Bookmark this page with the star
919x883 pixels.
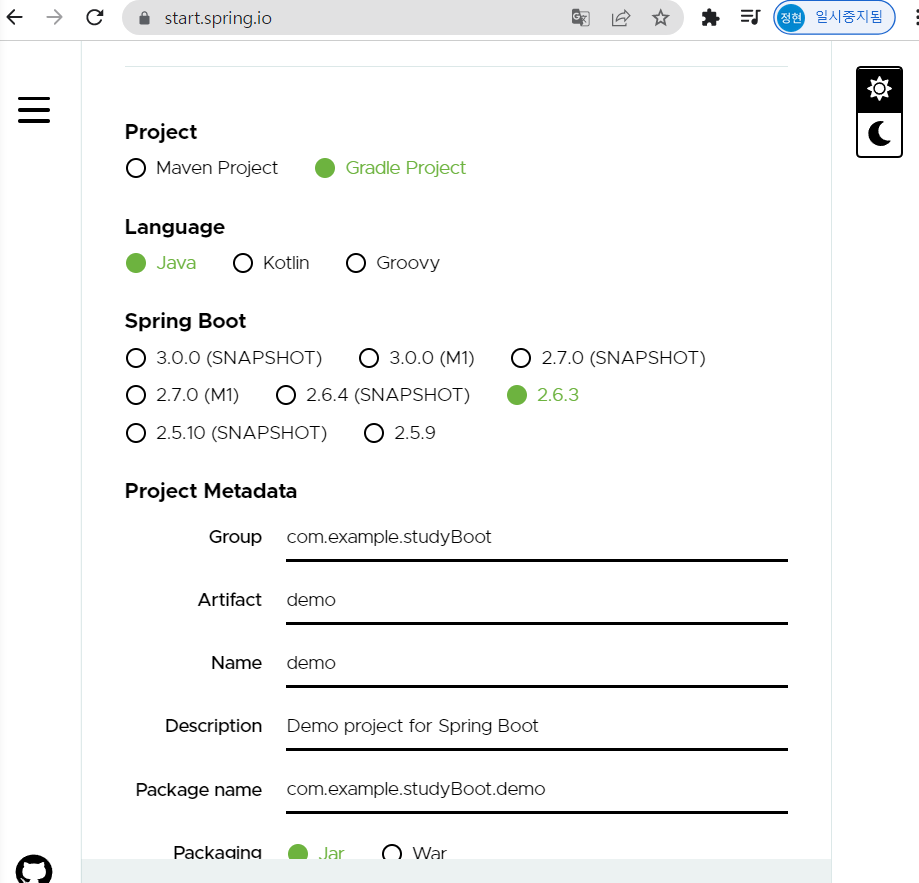[x=661, y=18]
